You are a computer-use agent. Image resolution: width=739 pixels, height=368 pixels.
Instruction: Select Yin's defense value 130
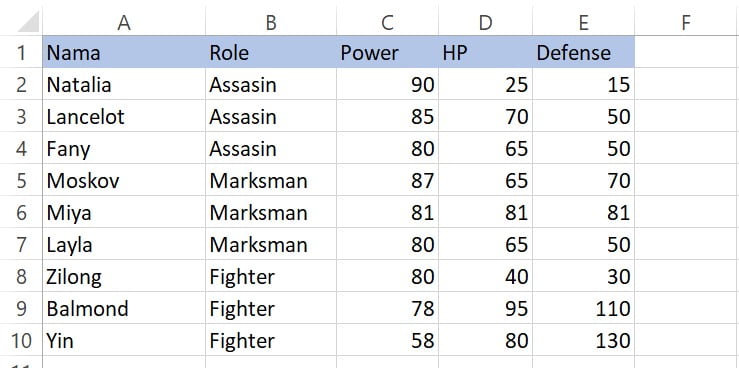click(583, 340)
